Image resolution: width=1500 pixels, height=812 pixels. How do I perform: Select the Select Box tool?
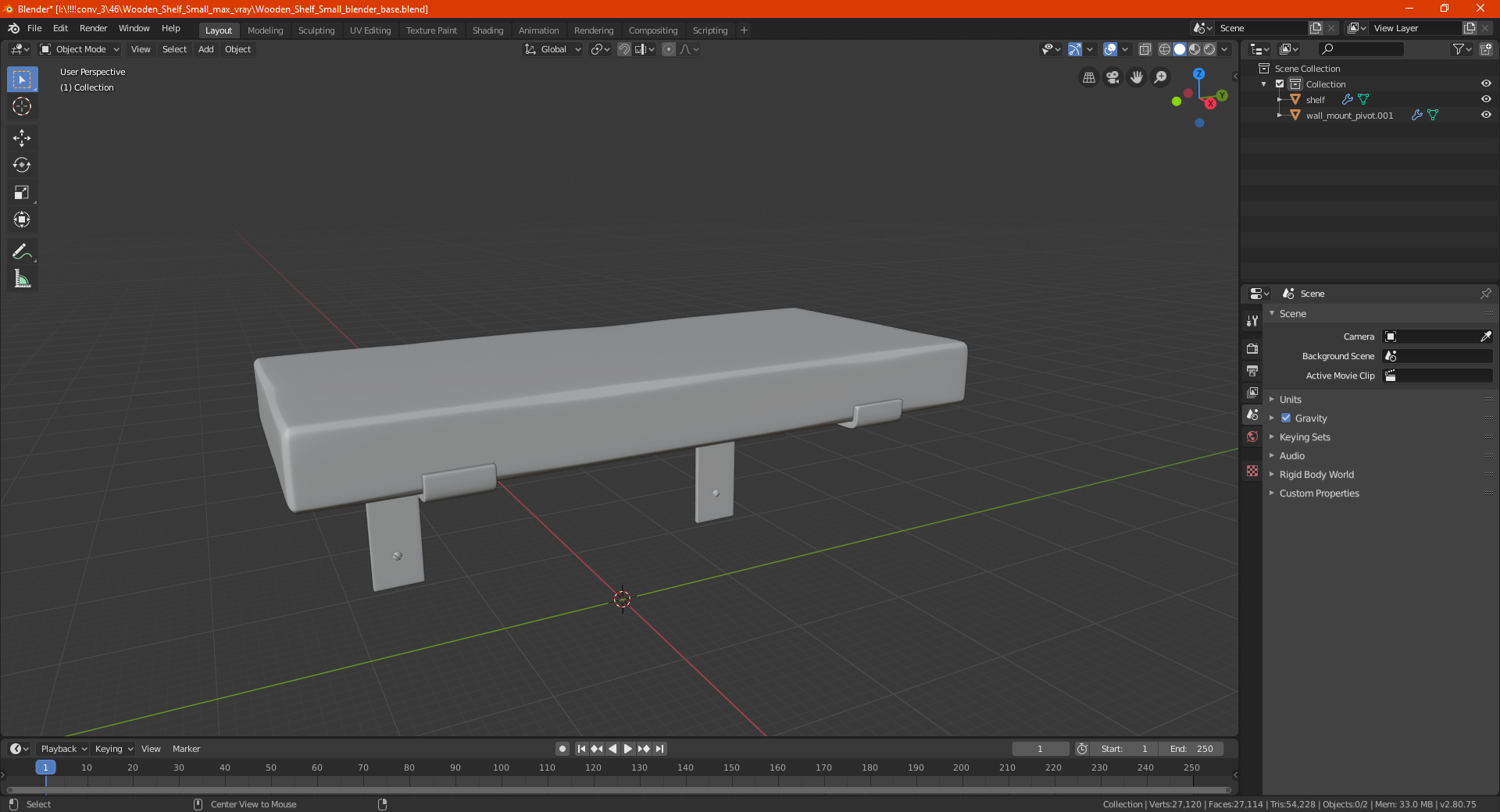point(22,80)
